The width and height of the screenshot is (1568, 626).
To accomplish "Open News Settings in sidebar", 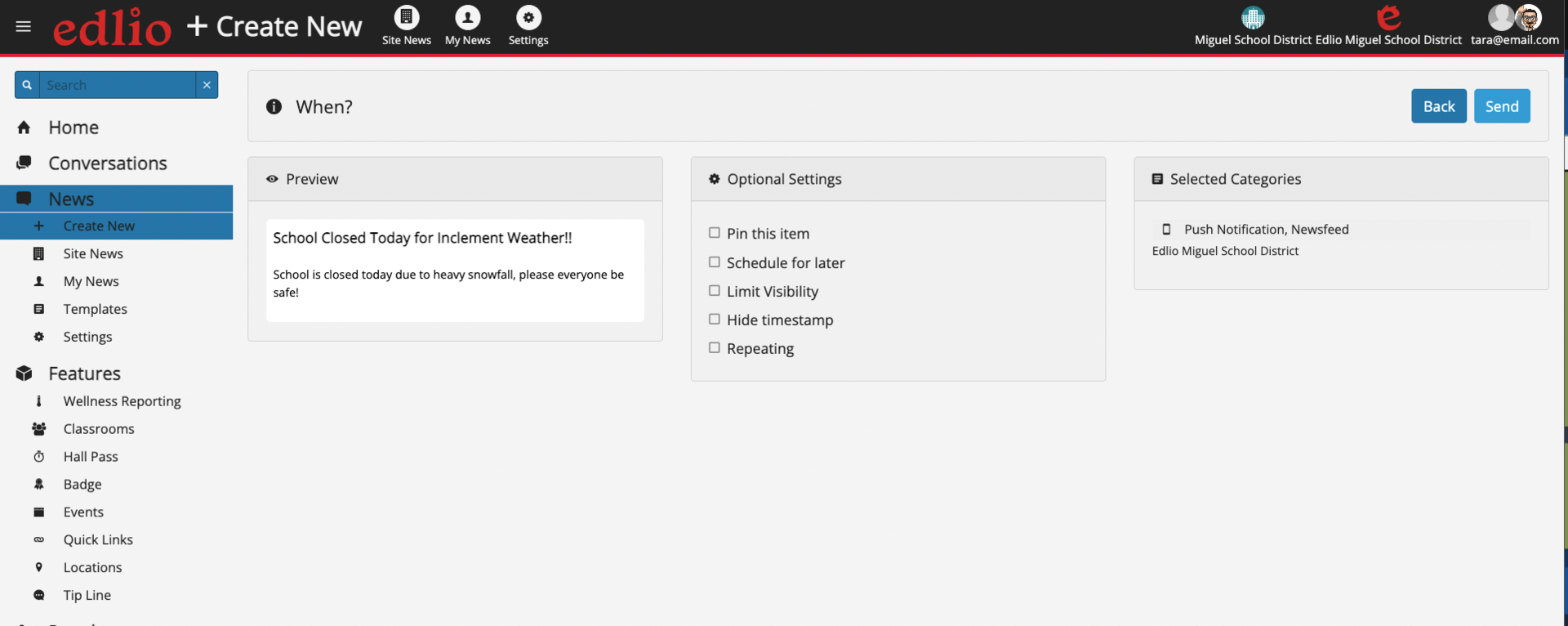I will click(88, 338).
